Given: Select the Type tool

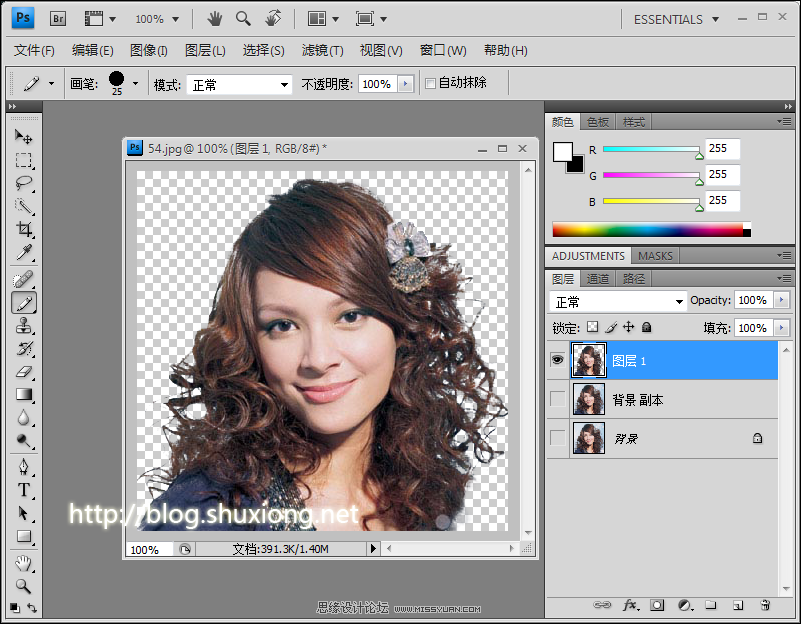Looking at the screenshot, I should pos(23,490).
